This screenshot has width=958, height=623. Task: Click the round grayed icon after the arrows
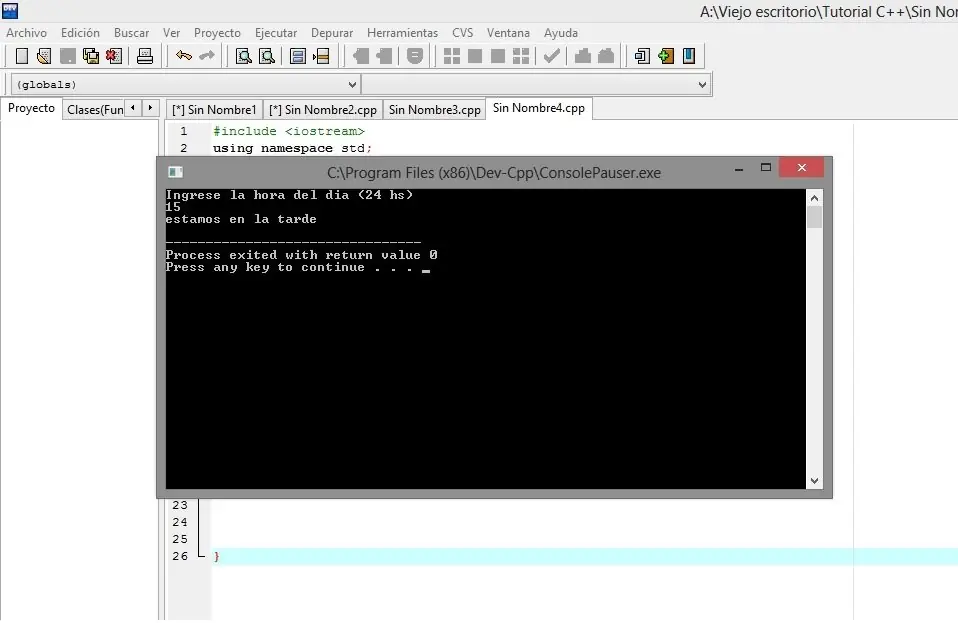click(415, 56)
